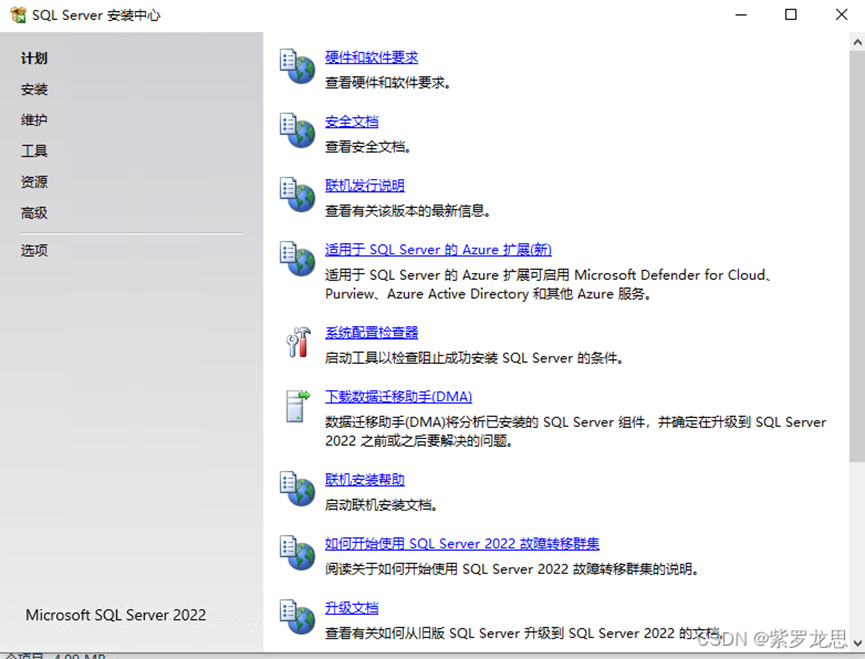Image resolution: width=865 pixels, height=659 pixels.
Task: Click the vertical scrollbar thumb
Action: click(x=857, y=256)
